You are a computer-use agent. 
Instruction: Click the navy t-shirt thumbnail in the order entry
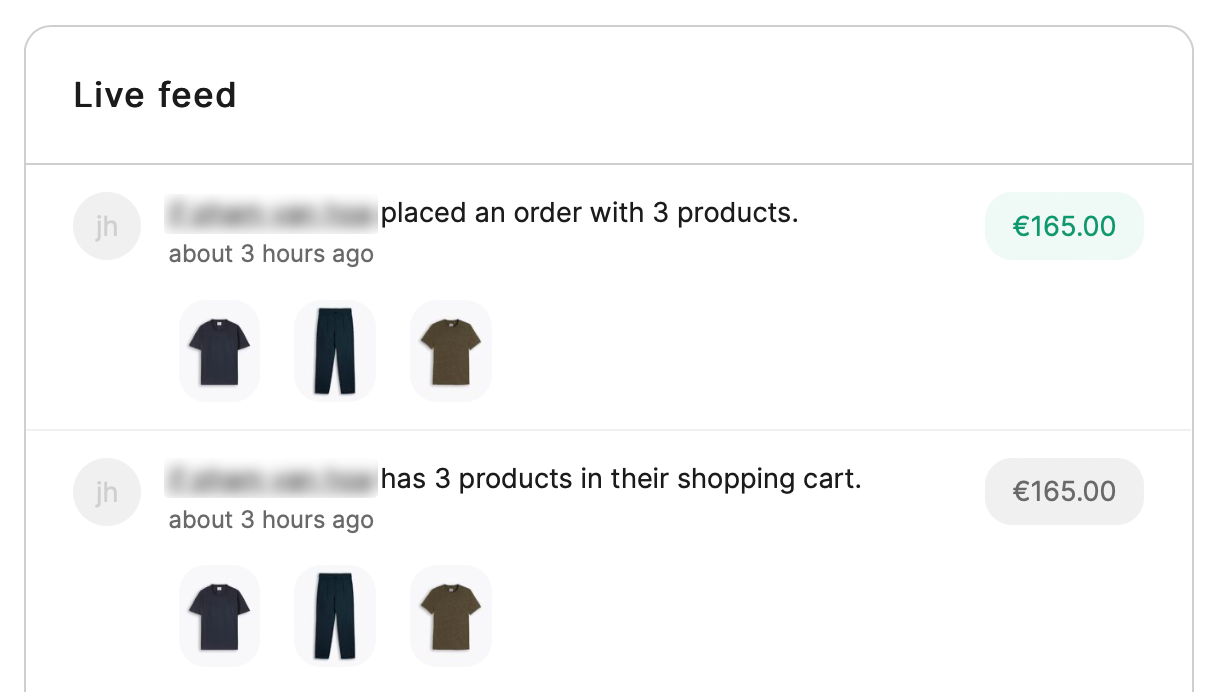coord(219,350)
